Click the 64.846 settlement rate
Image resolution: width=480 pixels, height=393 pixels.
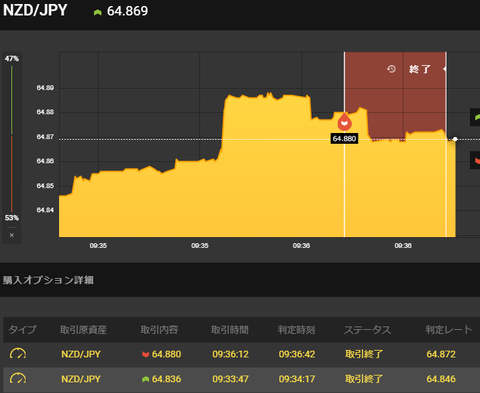point(441,379)
